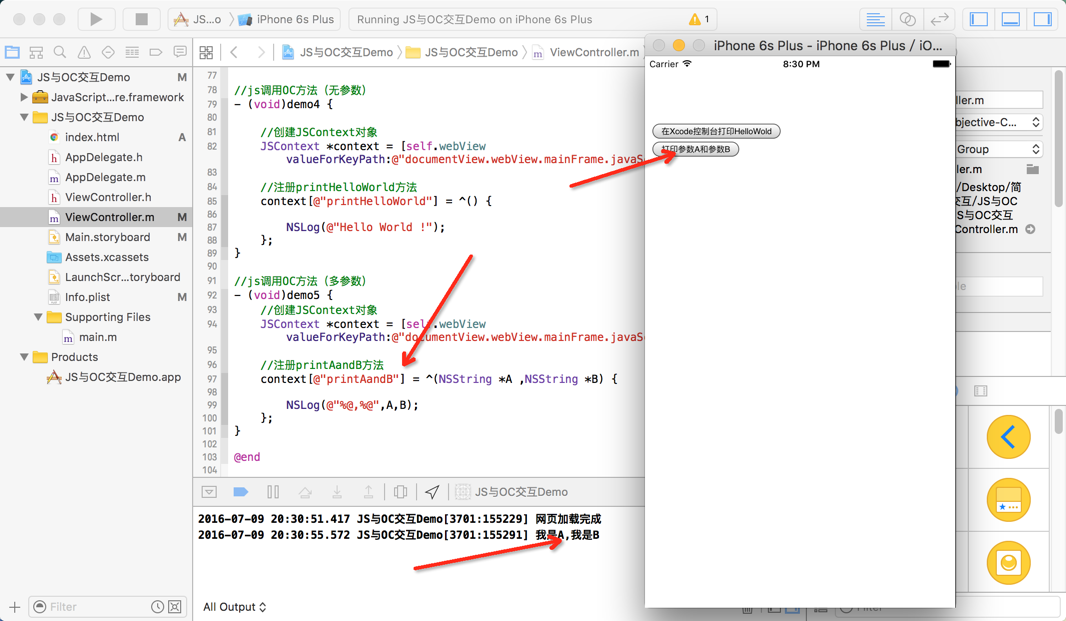Select JS与OC交互Demo process in debug bar

click(512, 492)
